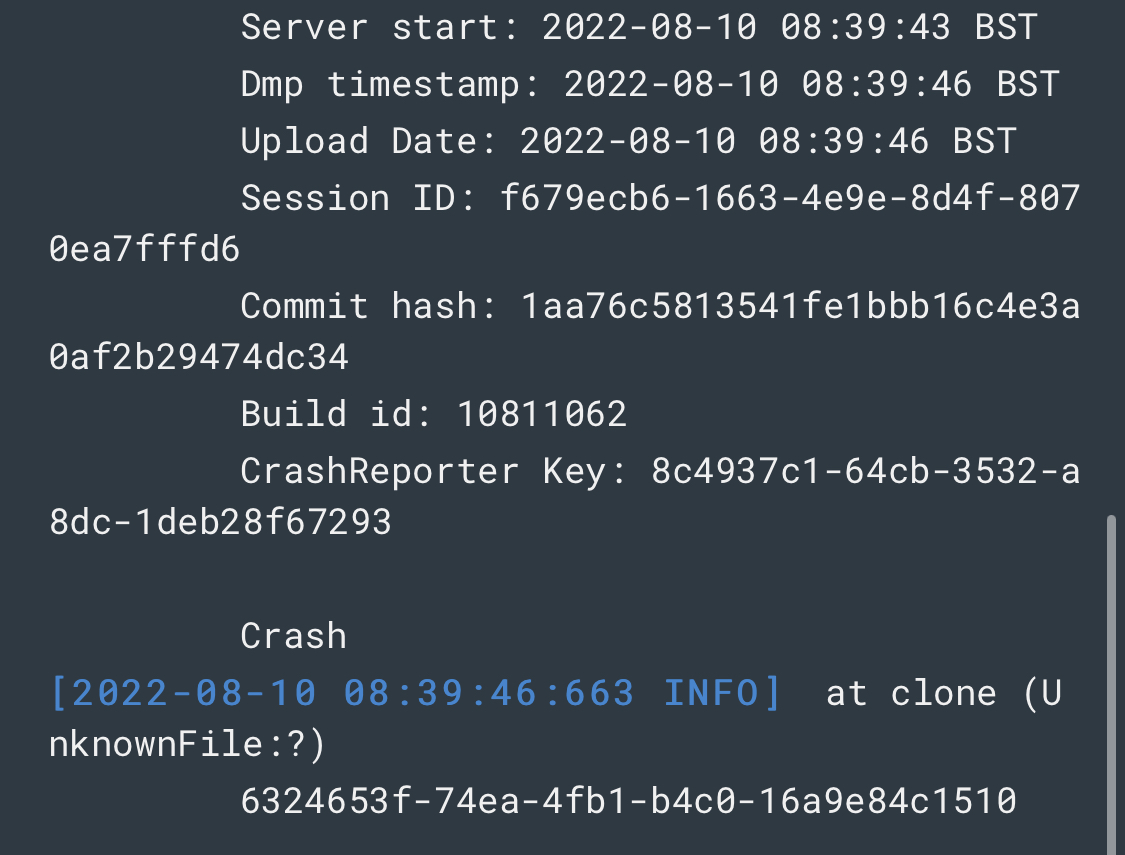This screenshot has height=855, width=1125.
Task: Click the wrapped text nknownFile:?)
Action: [188, 745]
